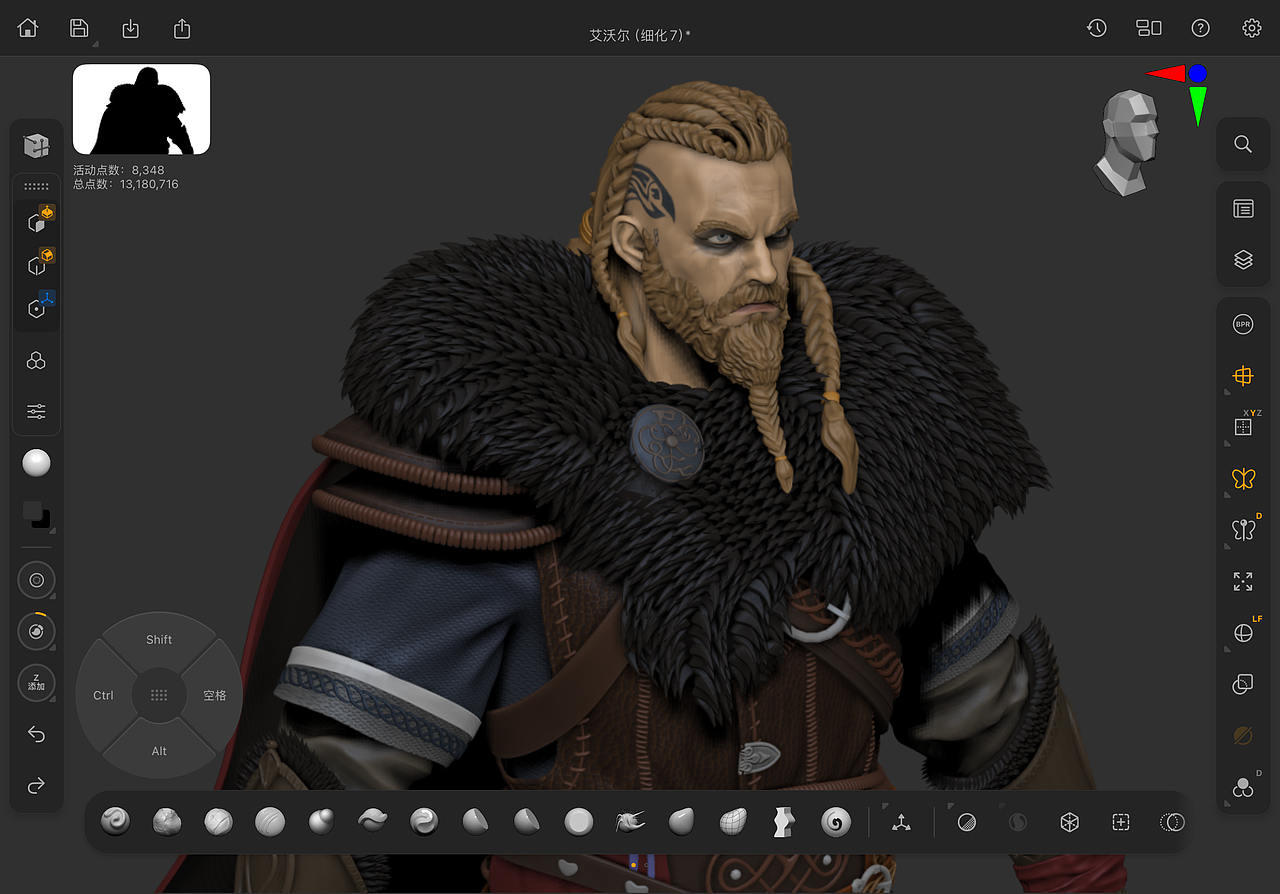Toggle dynamic symmetry (butterfly marked D)
Image resolution: width=1280 pixels, height=894 pixels.
(x=1243, y=530)
